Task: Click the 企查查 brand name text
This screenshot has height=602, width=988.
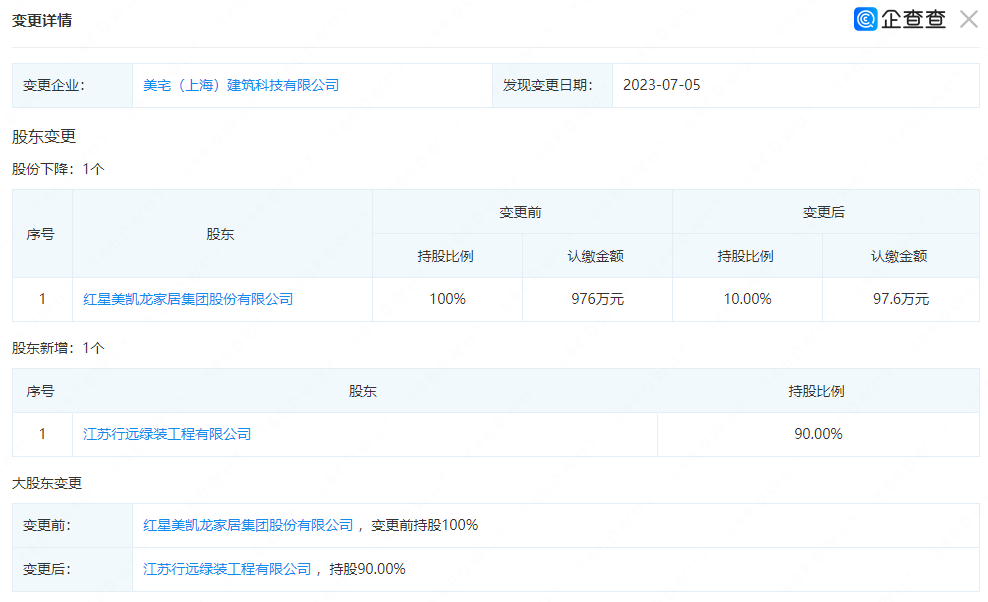Action: coord(914,19)
